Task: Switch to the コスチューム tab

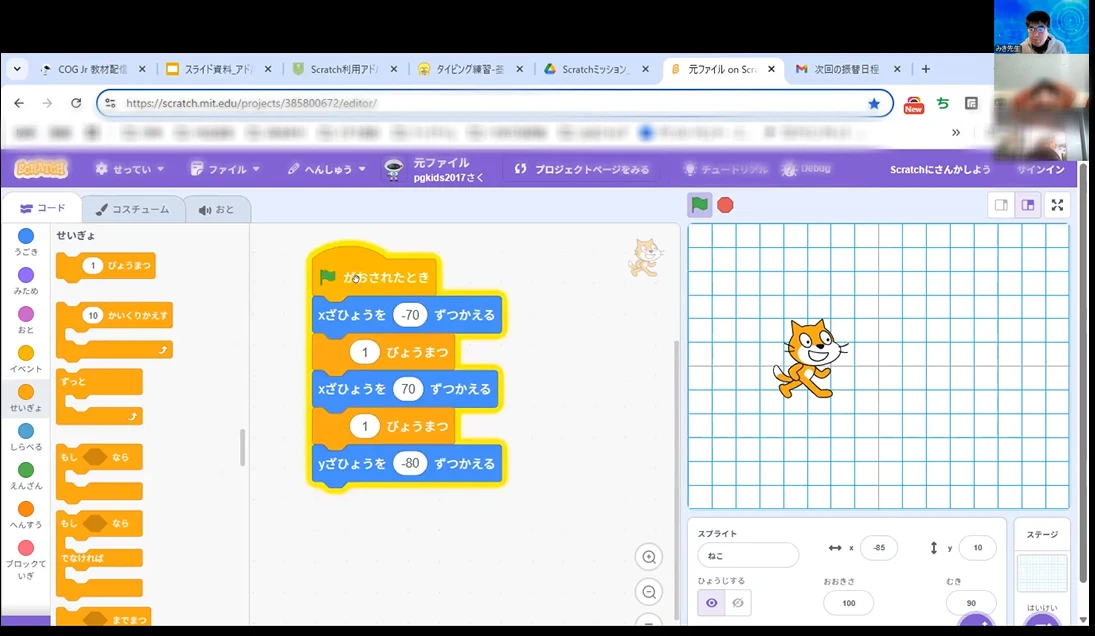Action: pos(133,209)
